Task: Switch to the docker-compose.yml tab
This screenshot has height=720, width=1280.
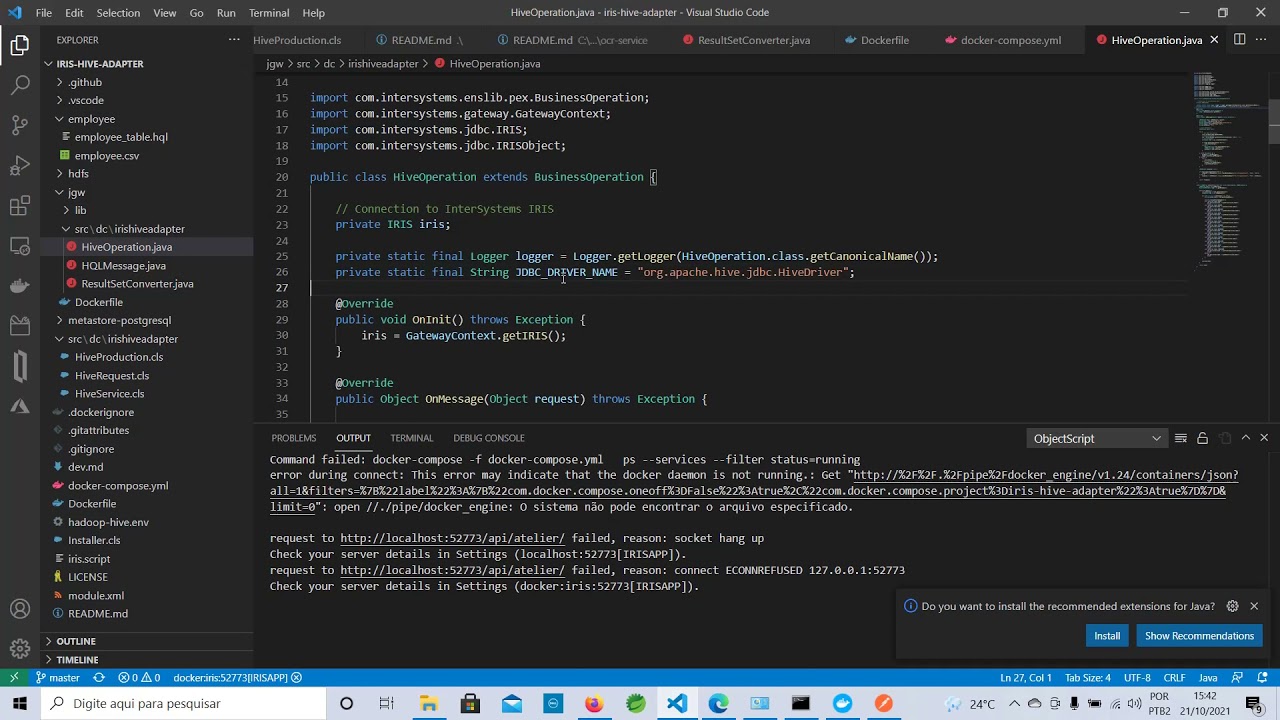Action: pos(1010,40)
